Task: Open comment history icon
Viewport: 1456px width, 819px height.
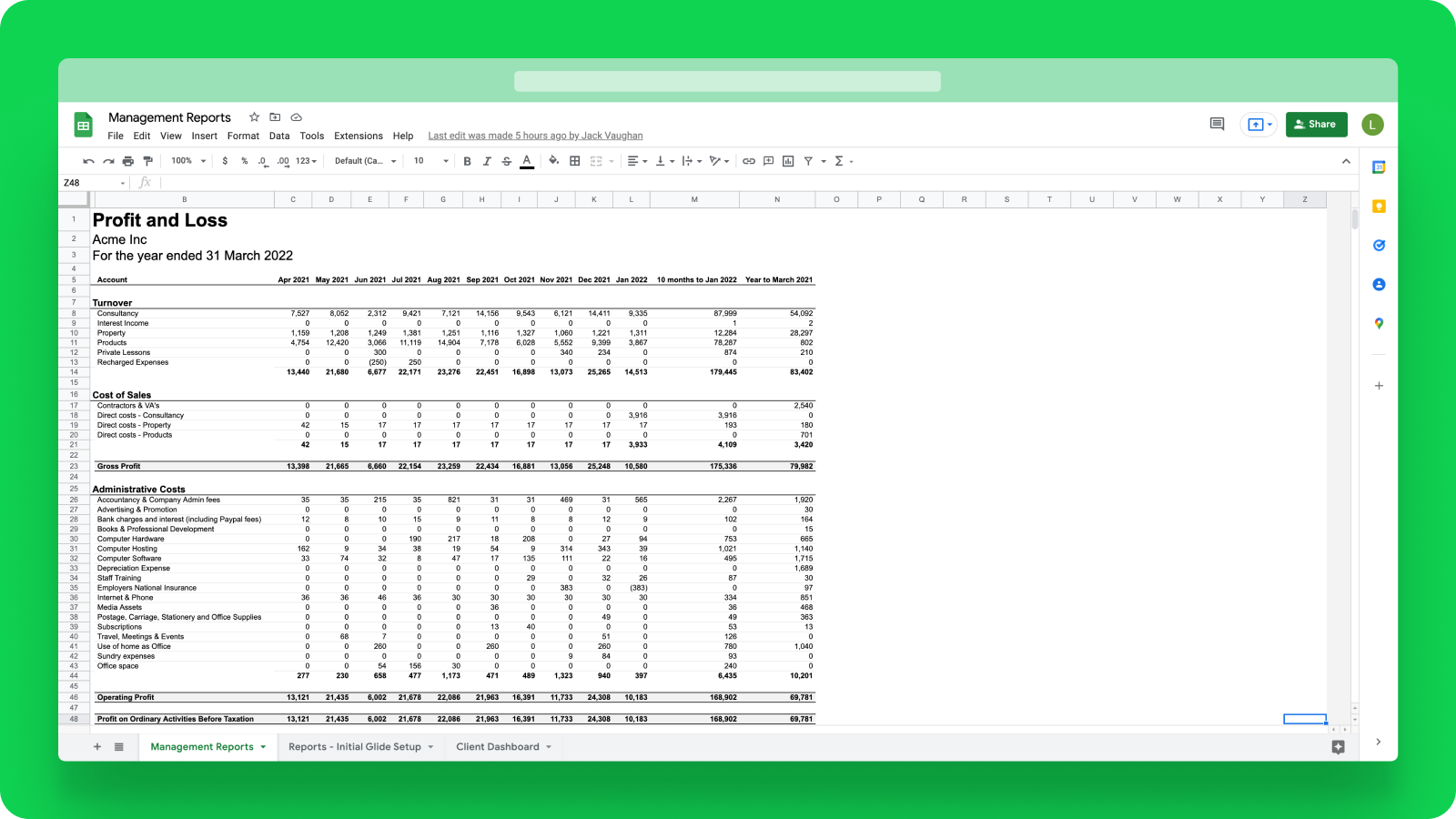Action: point(1217,124)
